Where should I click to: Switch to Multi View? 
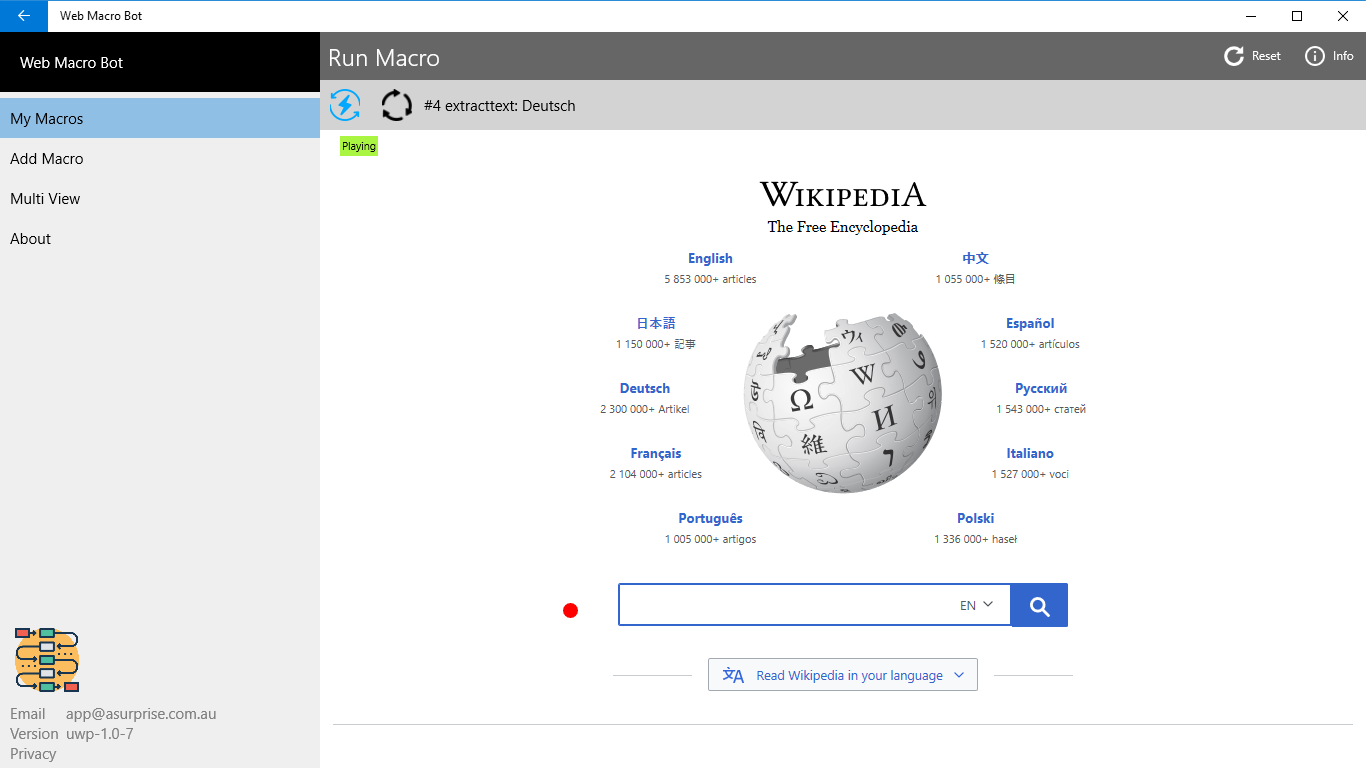coord(160,198)
